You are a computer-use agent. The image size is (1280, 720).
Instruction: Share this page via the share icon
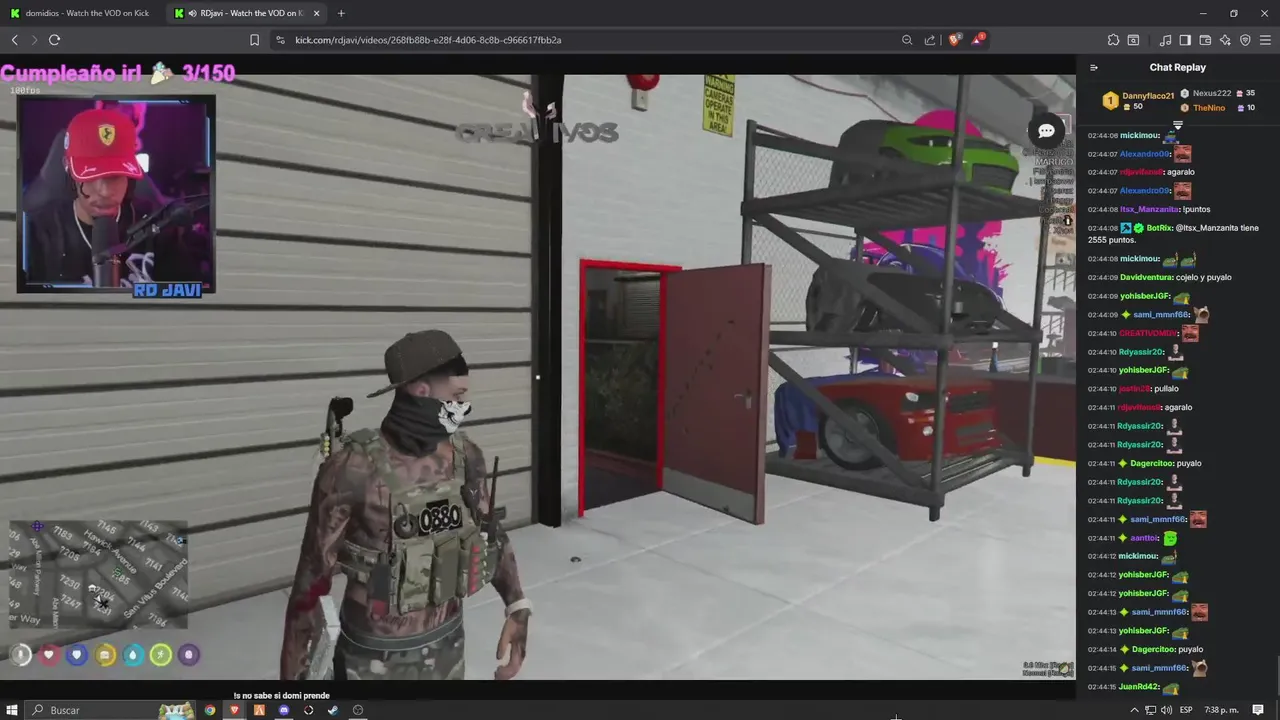[x=930, y=40]
